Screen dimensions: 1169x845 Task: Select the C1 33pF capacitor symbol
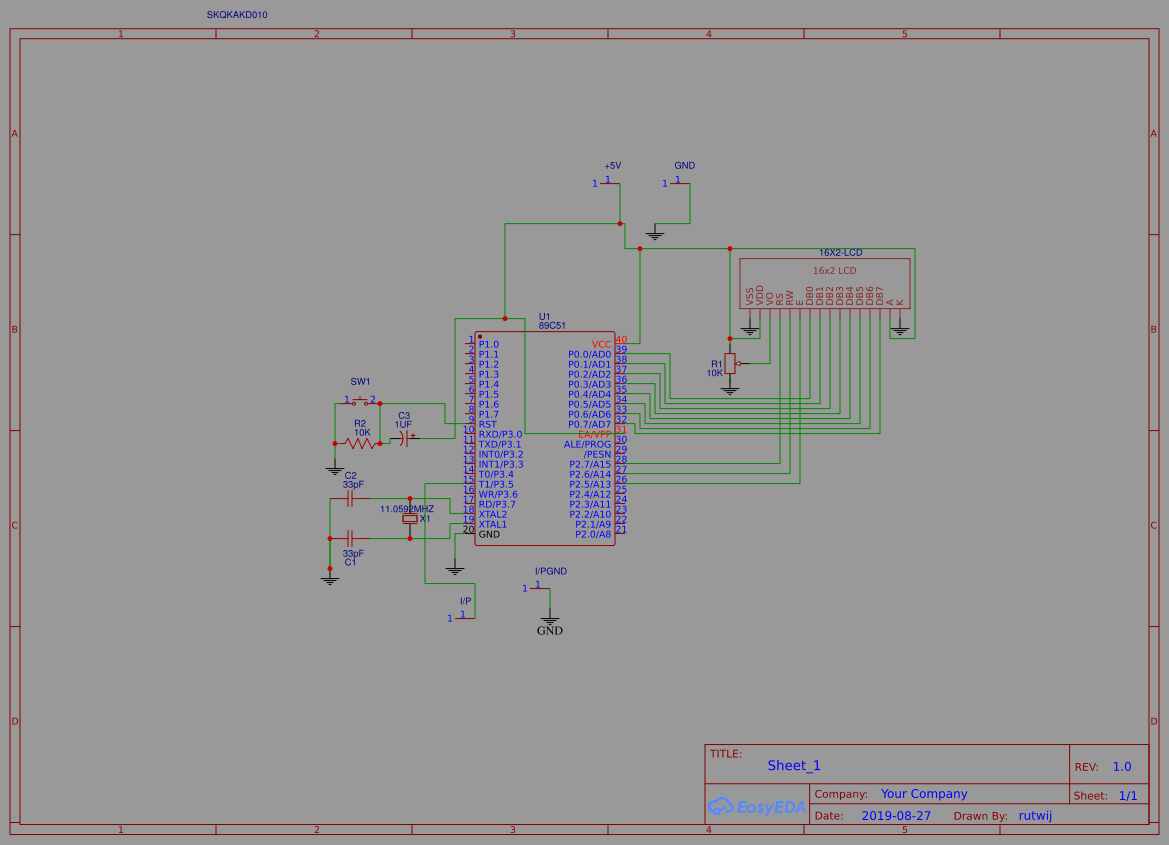point(350,537)
